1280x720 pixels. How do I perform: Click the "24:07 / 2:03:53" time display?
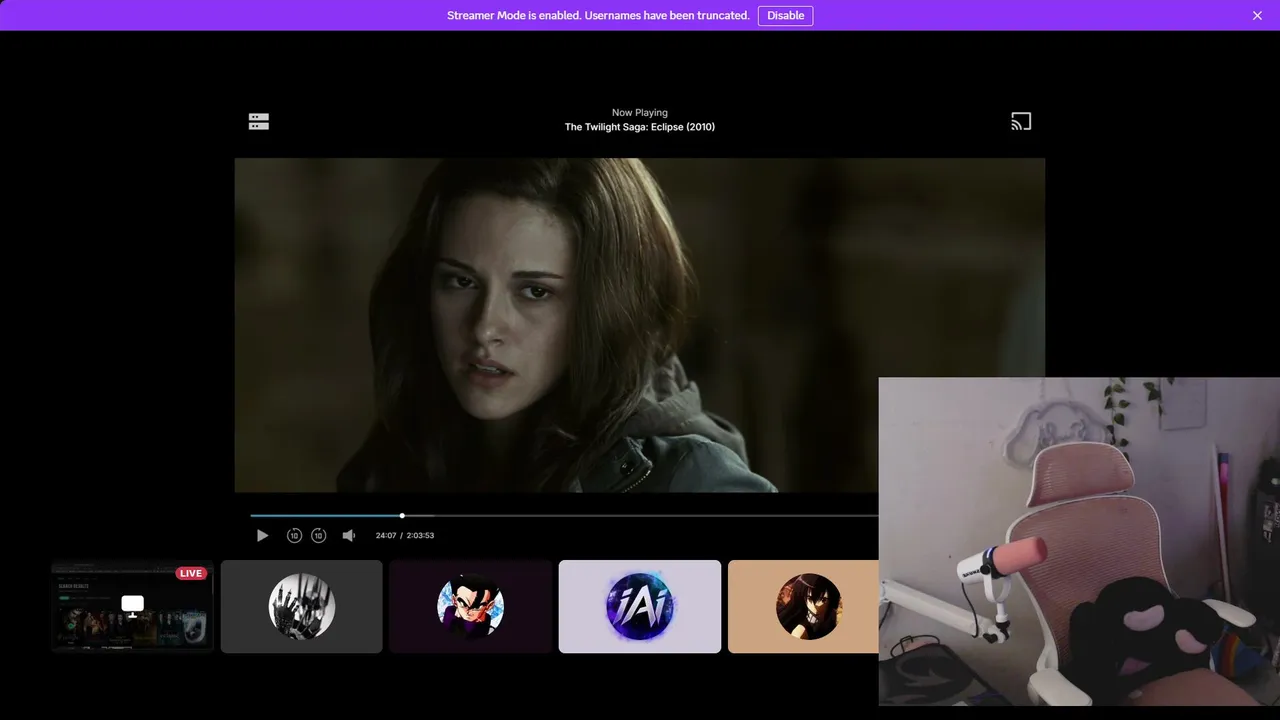pos(405,535)
